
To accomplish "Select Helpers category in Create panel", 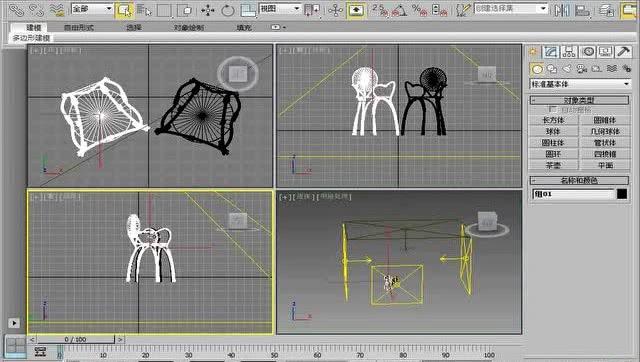I will (x=597, y=69).
